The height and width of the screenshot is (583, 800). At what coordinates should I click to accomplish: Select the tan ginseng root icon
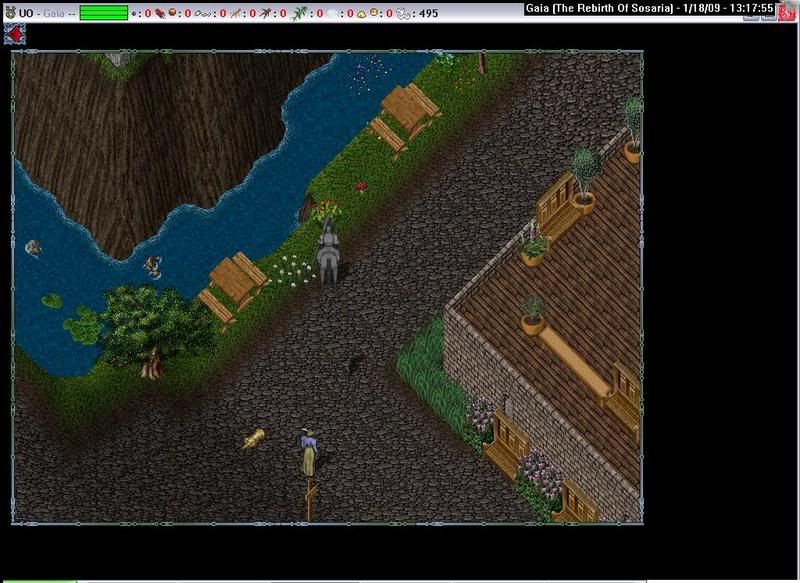[x=235, y=13]
